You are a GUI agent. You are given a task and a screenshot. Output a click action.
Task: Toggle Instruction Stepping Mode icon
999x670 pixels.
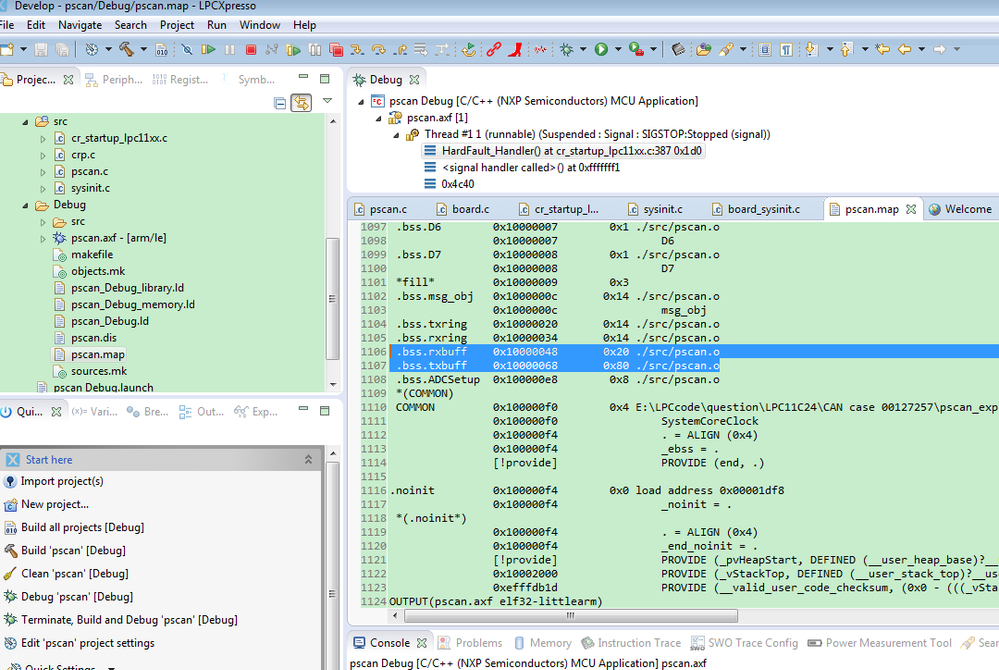(x=442, y=49)
